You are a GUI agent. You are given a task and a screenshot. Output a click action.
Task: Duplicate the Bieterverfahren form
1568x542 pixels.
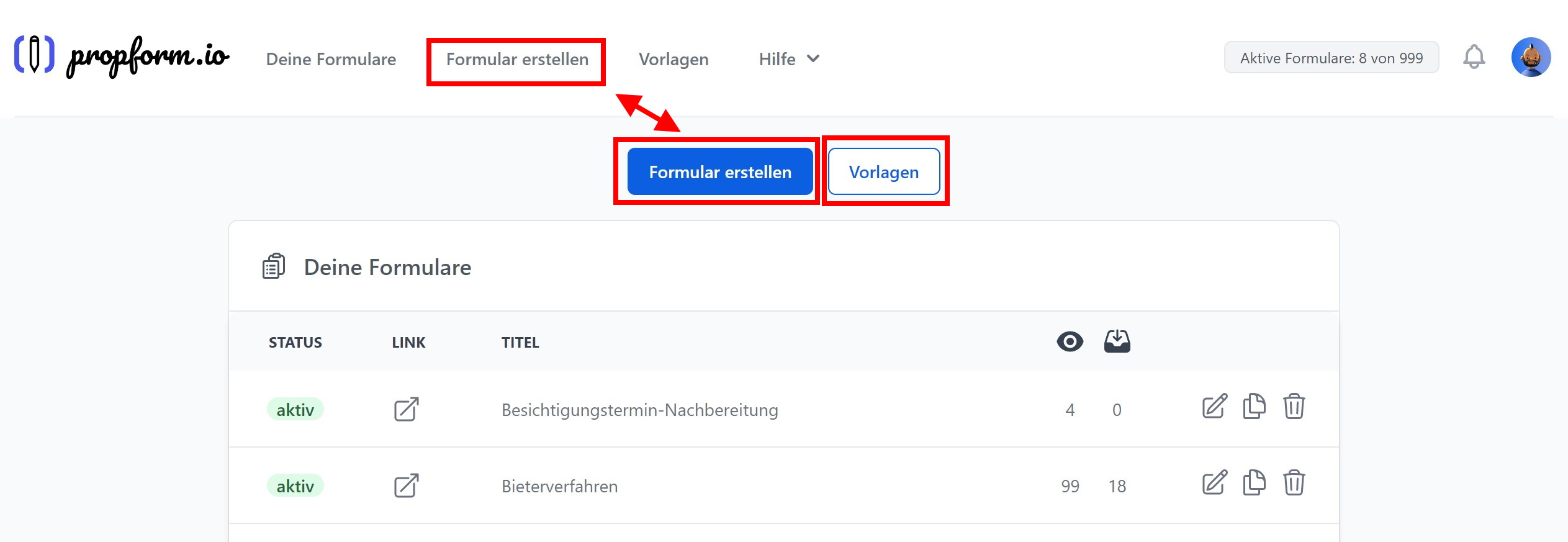click(1254, 483)
